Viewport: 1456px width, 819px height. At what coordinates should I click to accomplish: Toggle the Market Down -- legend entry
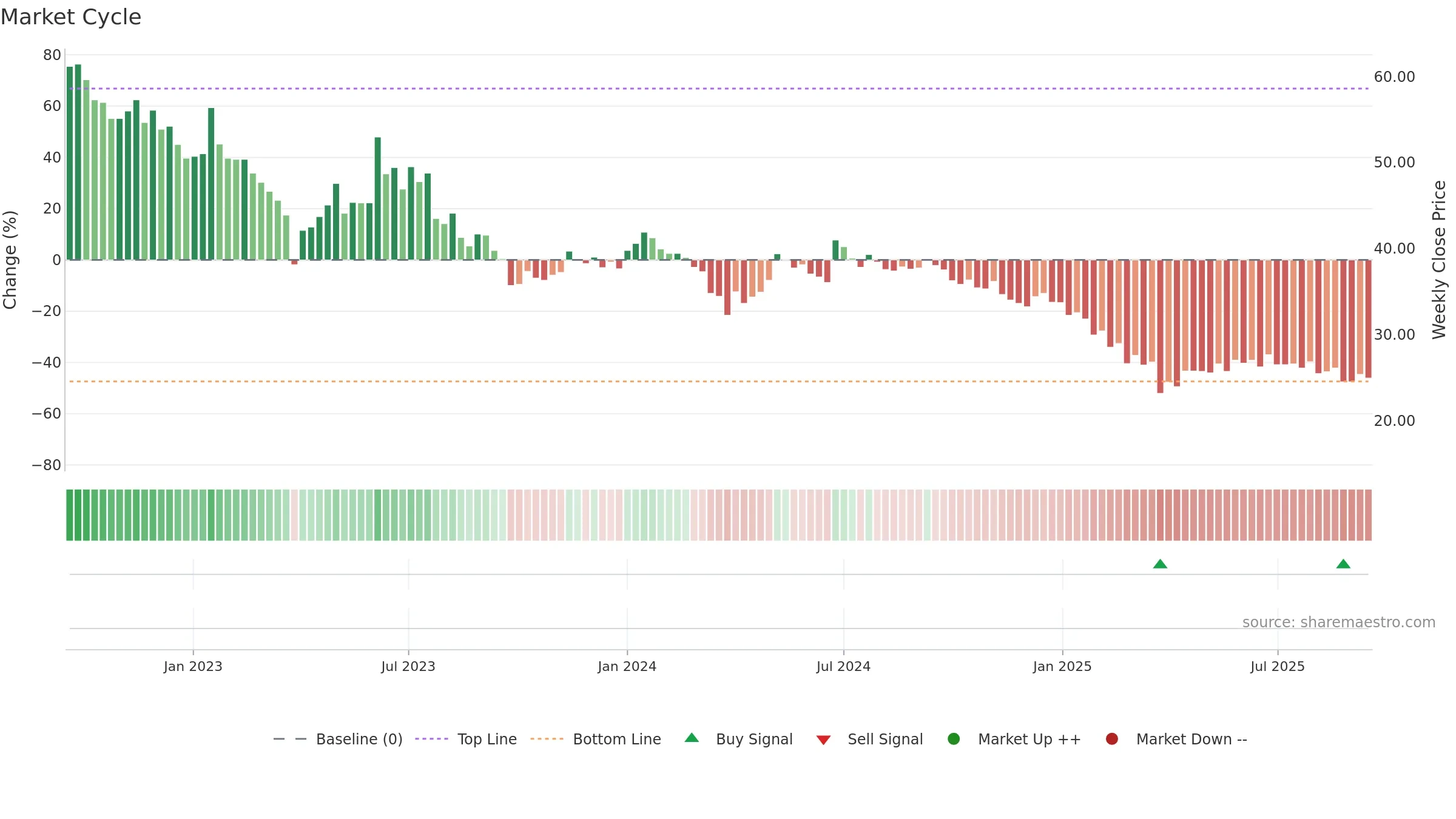(1176, 739)
